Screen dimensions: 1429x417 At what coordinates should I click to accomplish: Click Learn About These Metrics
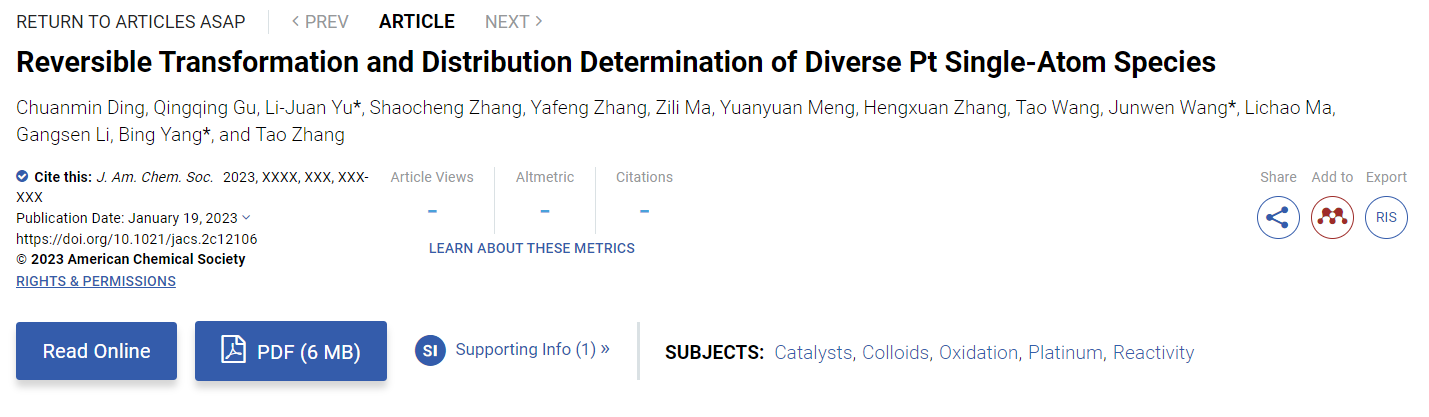click(532, 248)
